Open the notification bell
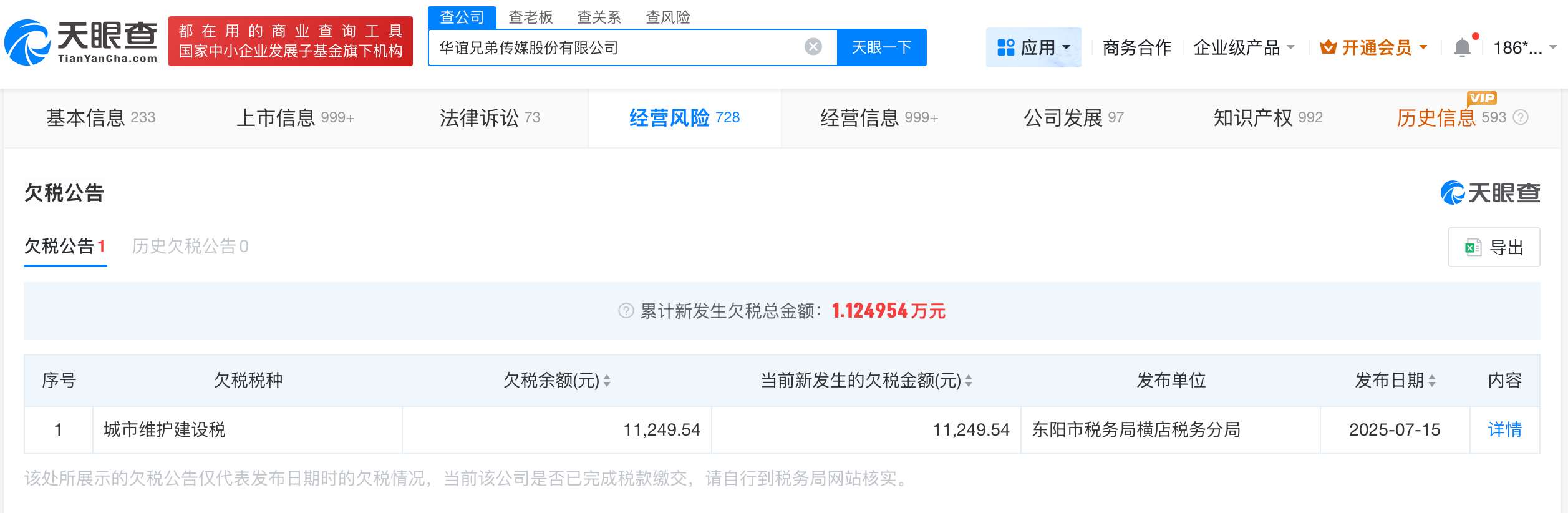The image size is (1568, 513). (1461, 47)
